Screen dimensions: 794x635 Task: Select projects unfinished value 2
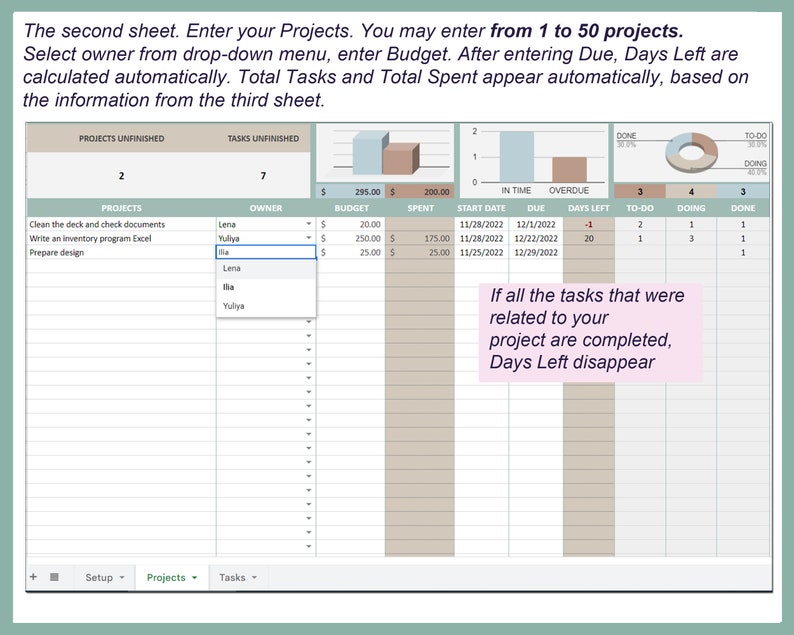(x=122, y=176)
